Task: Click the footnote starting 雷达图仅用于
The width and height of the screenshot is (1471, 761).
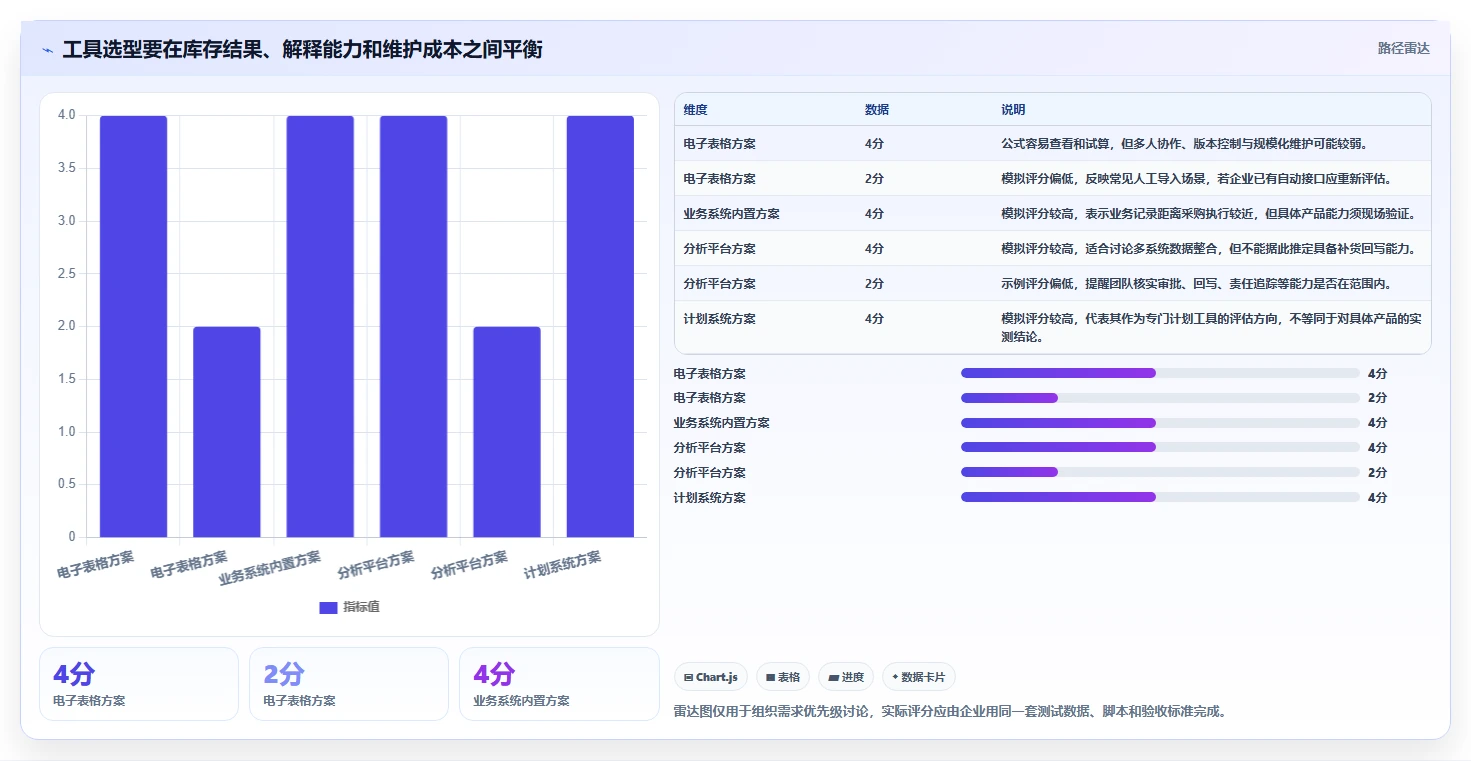Action: pos(951,712)
